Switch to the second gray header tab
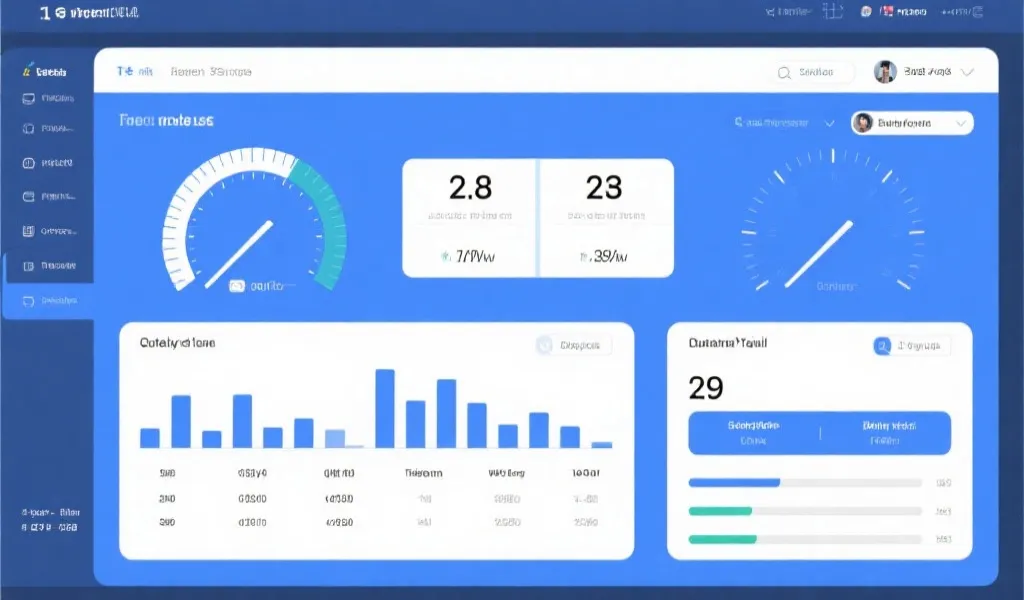This screenshot has height=600, width=1024. click(x=211, y=72)
